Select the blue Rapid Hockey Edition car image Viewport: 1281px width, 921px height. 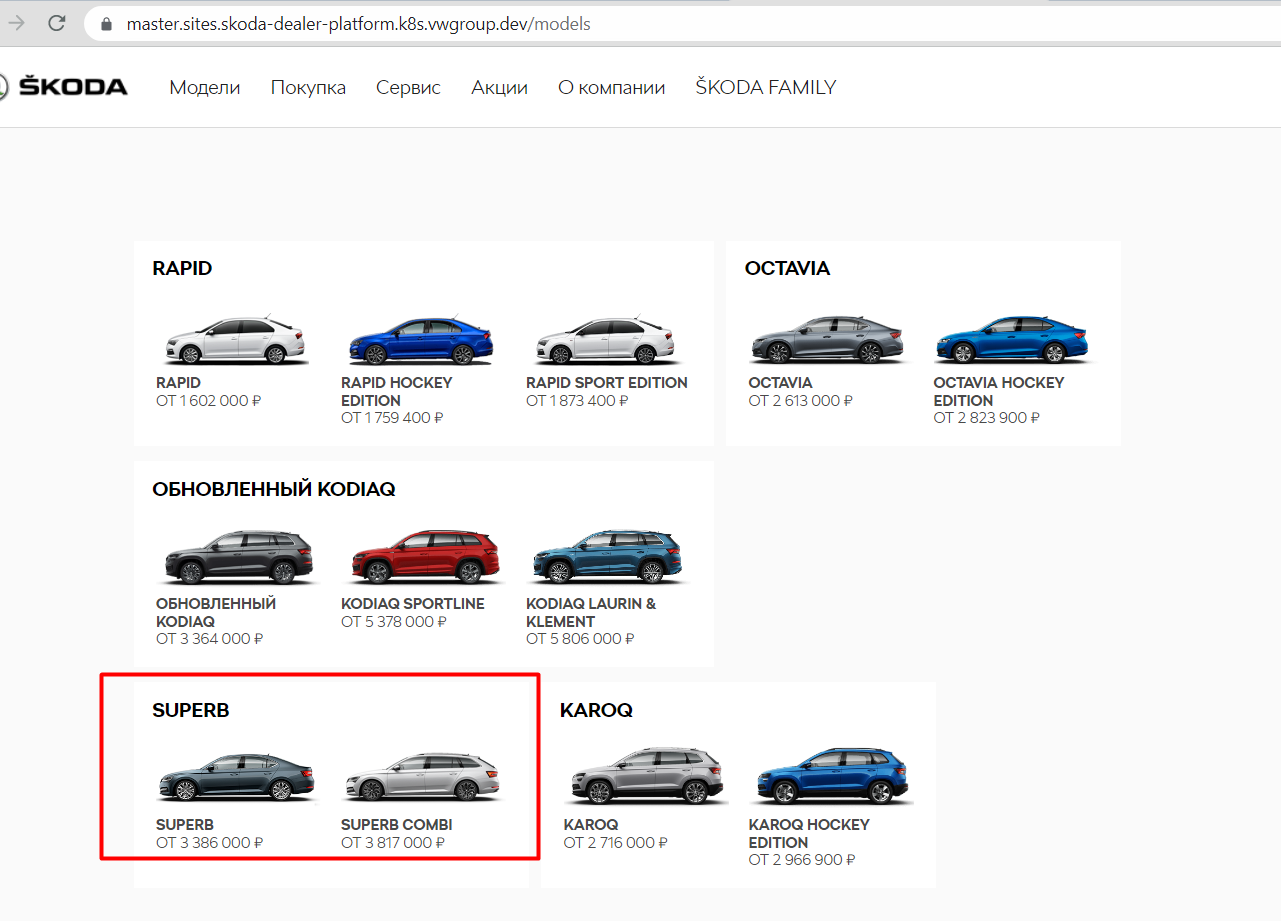tap(420, 341)
